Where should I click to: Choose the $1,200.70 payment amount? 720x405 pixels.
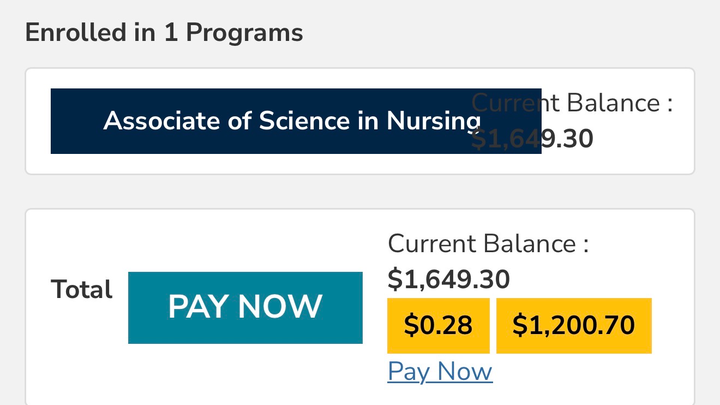(x=574, y=325)
